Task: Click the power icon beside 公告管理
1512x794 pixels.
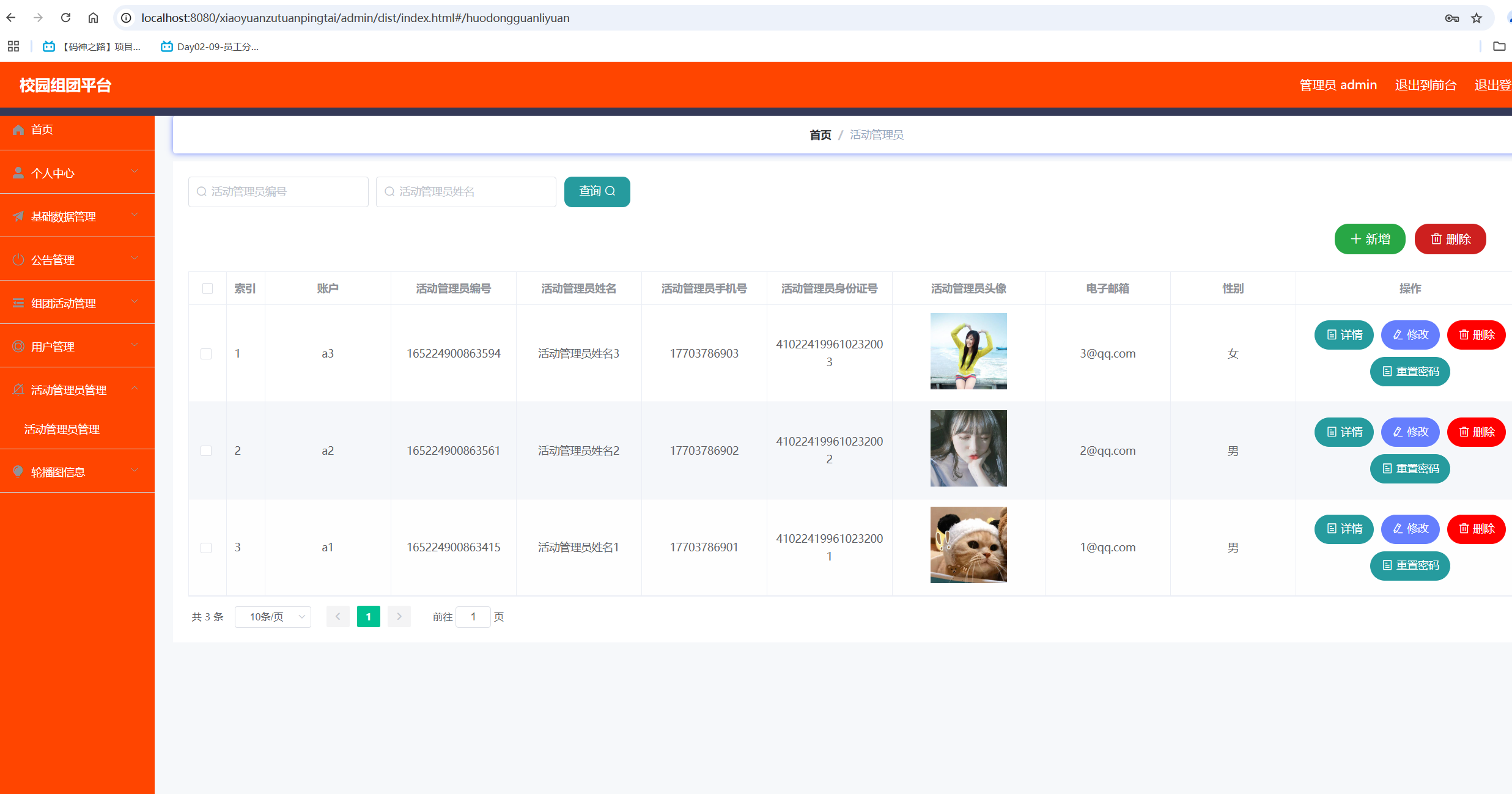Action: point(18,260)
